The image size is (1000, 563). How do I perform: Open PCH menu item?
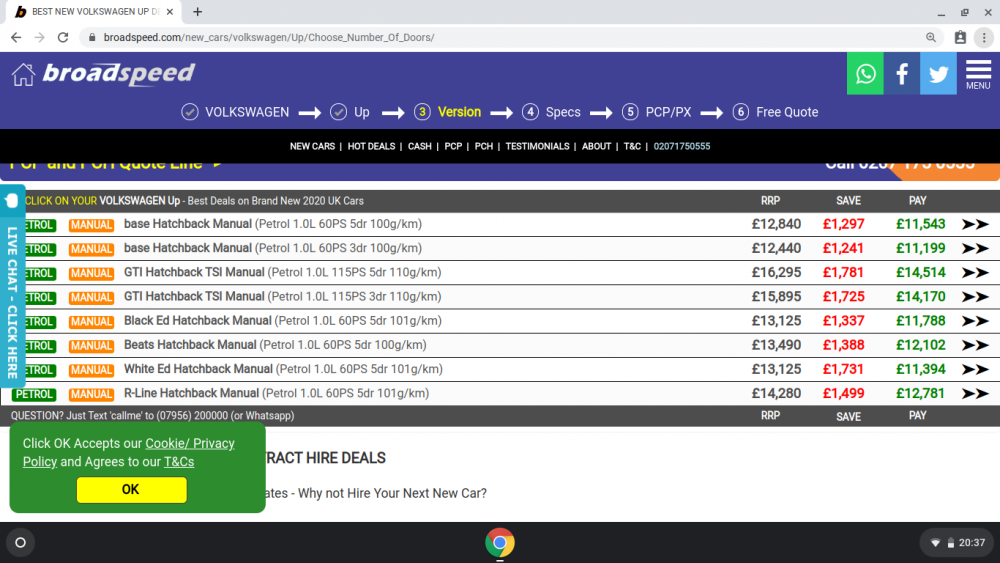[483, 146]
